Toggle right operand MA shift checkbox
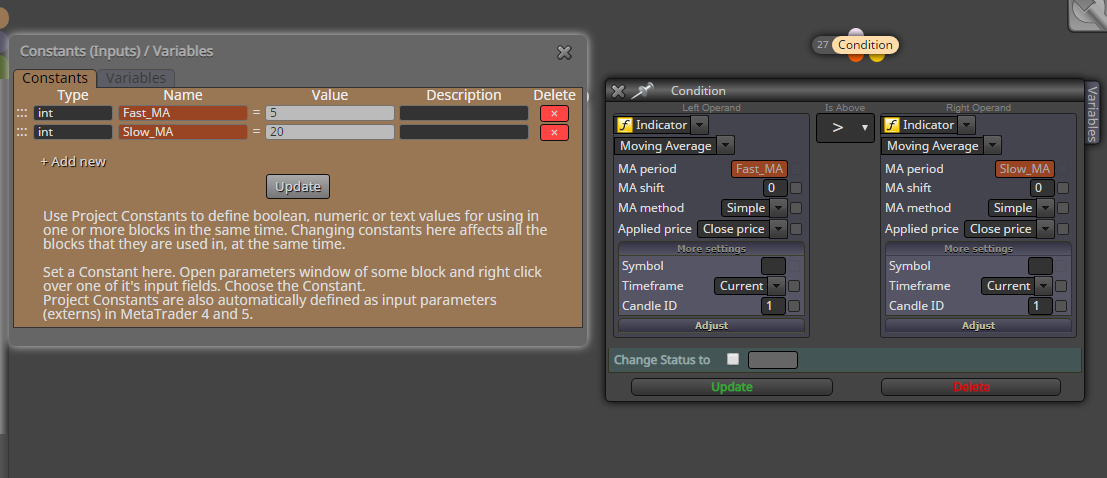 click(1063, 188)
